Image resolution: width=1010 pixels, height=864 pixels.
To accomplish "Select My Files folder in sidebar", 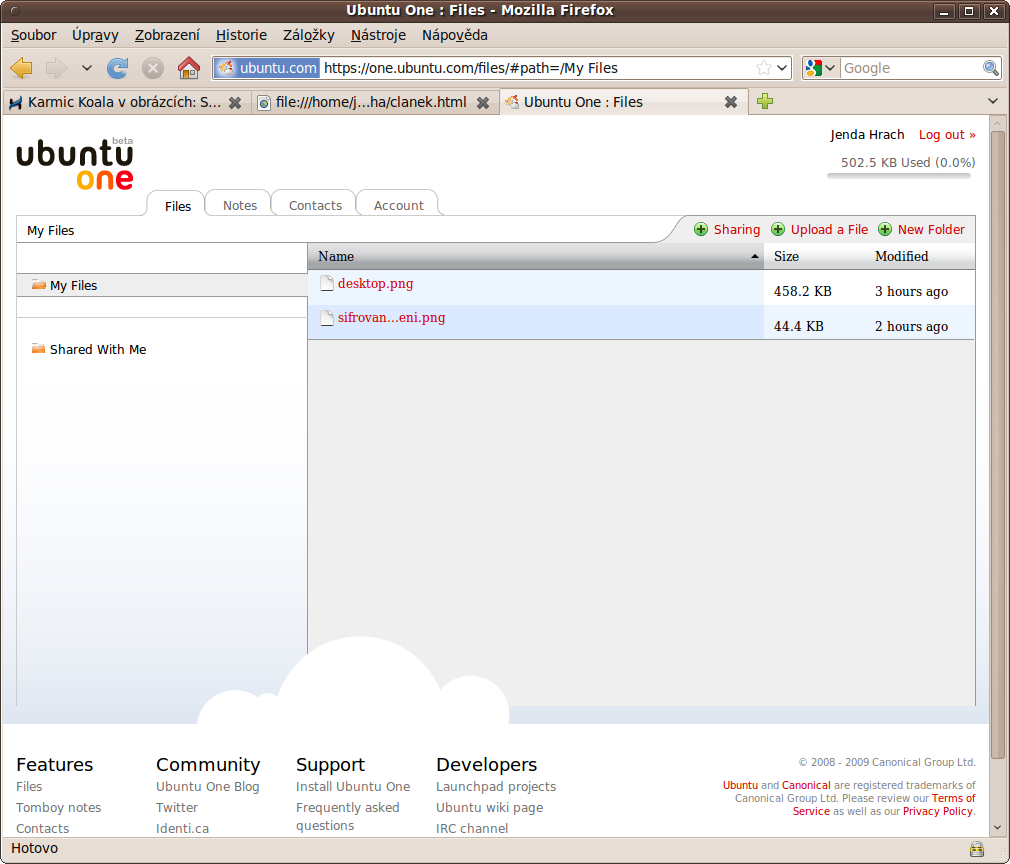I will coord(162,285).
